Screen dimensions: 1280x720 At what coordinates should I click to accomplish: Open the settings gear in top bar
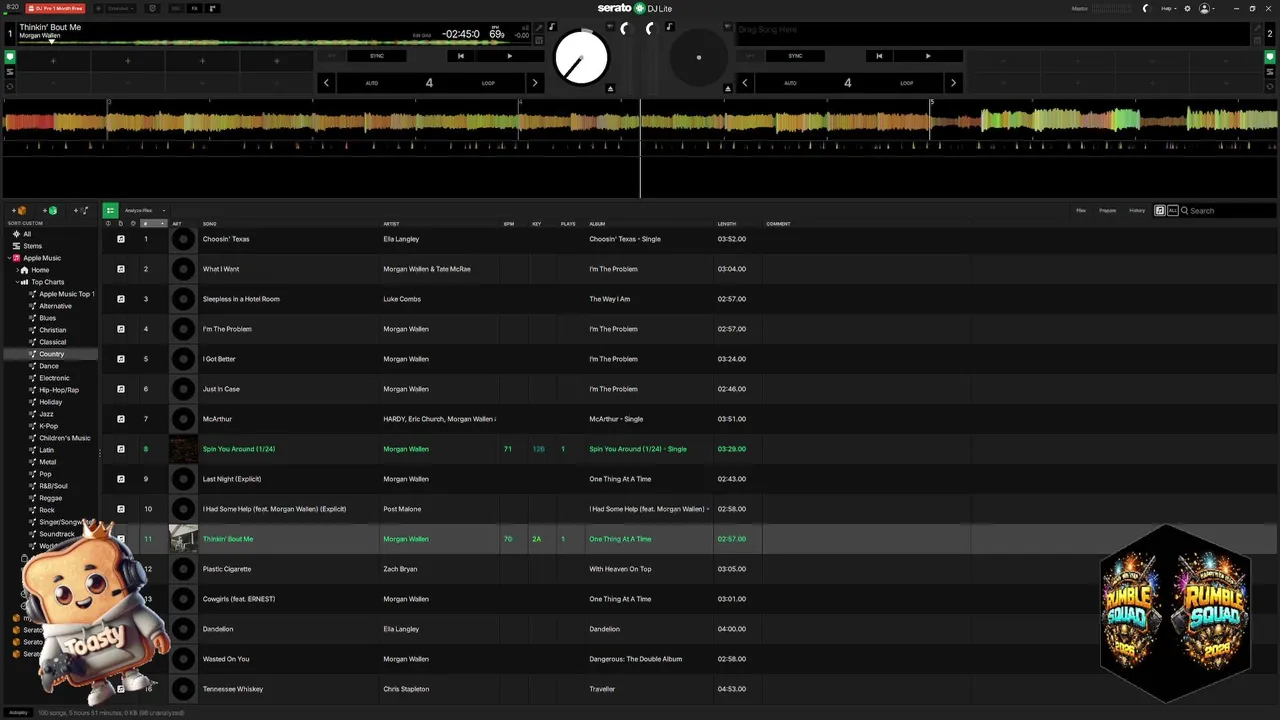point(1187,9)
